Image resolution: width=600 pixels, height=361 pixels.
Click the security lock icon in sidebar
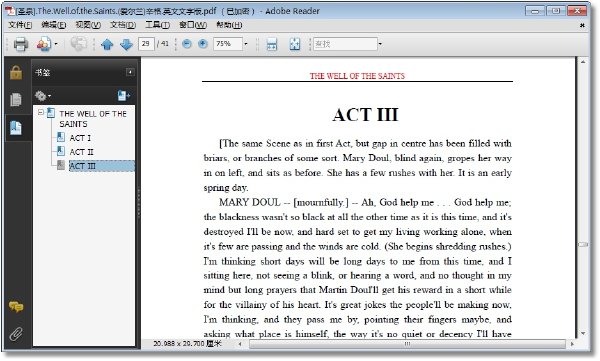pyautogui.click(x=16, y=72)
